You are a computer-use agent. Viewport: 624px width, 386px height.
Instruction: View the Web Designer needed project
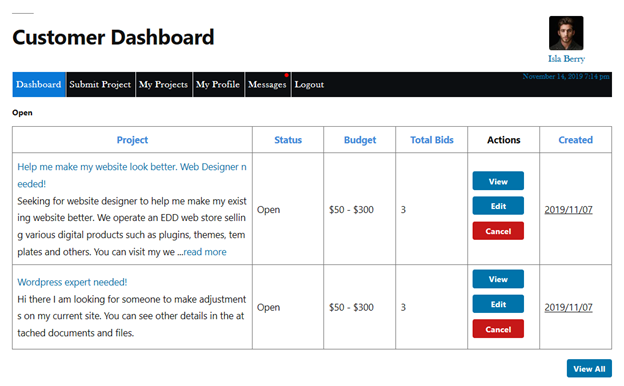[498, 181]
